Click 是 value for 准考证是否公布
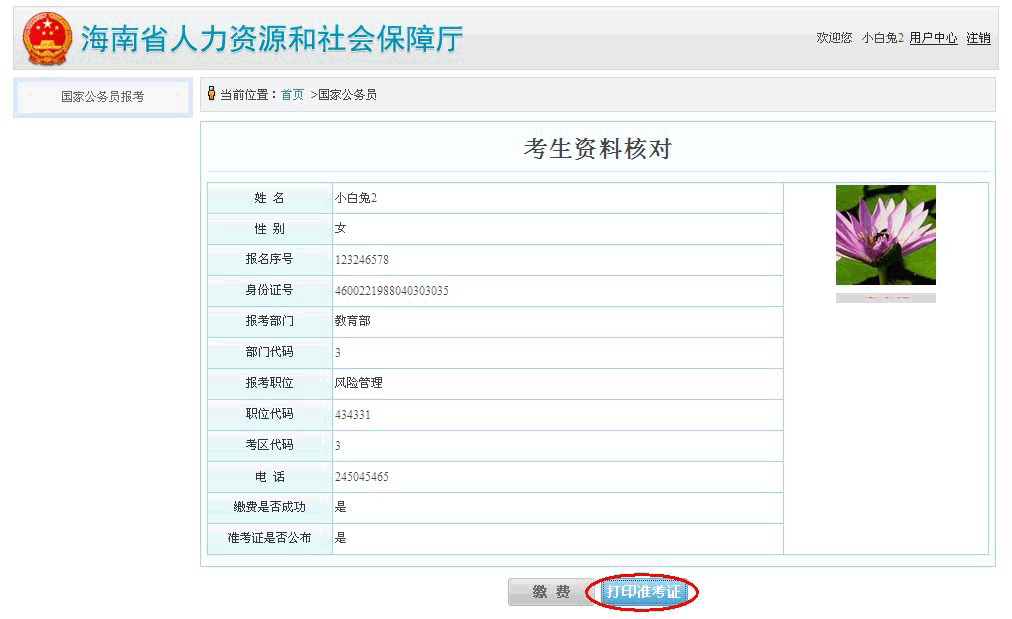1012x619 pixels. (340, 538)
